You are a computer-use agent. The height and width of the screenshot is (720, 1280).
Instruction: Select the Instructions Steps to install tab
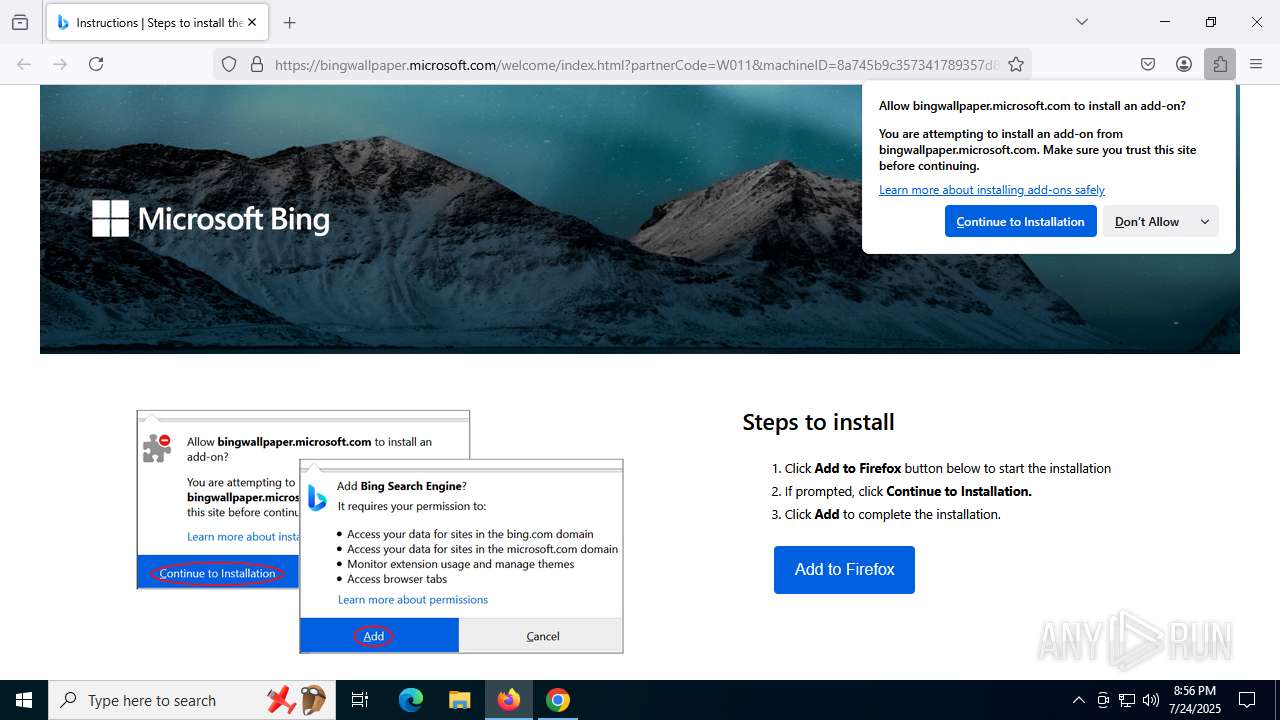(156, 22)
